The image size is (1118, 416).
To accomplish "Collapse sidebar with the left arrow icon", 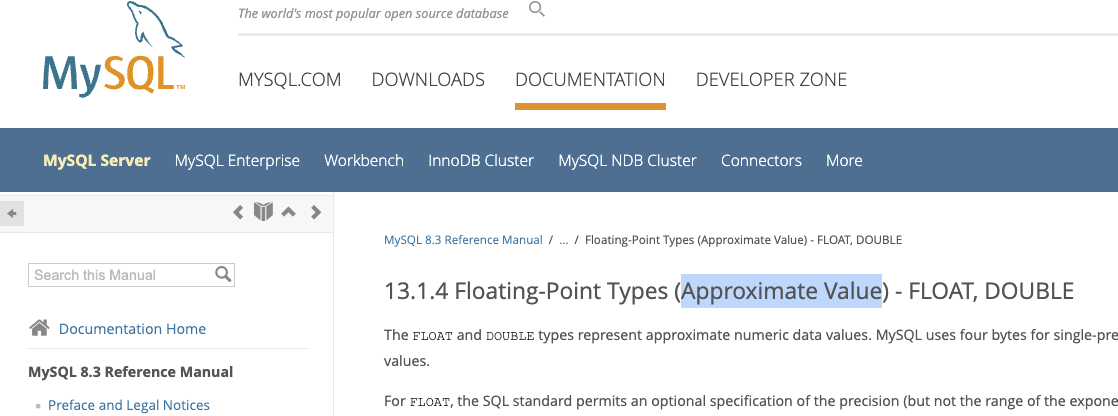I will tap(11, 213).
